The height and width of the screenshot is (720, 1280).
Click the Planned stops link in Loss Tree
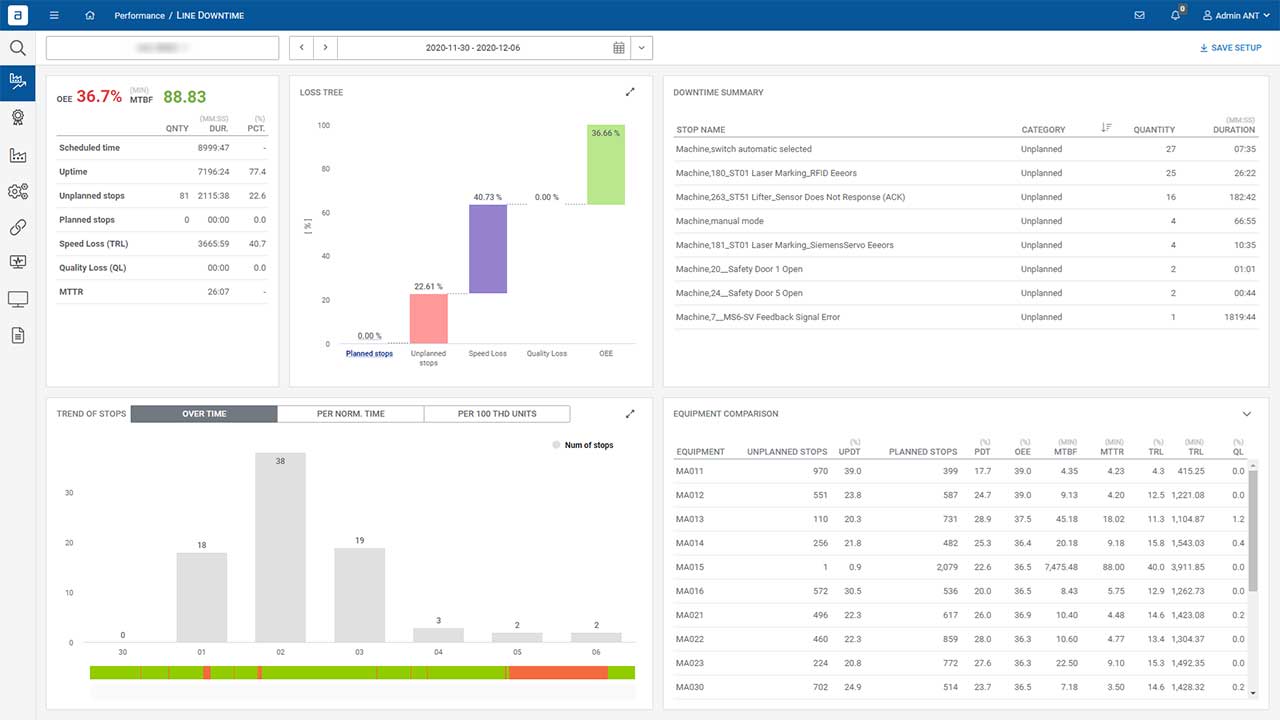click(x=369, y=354)
